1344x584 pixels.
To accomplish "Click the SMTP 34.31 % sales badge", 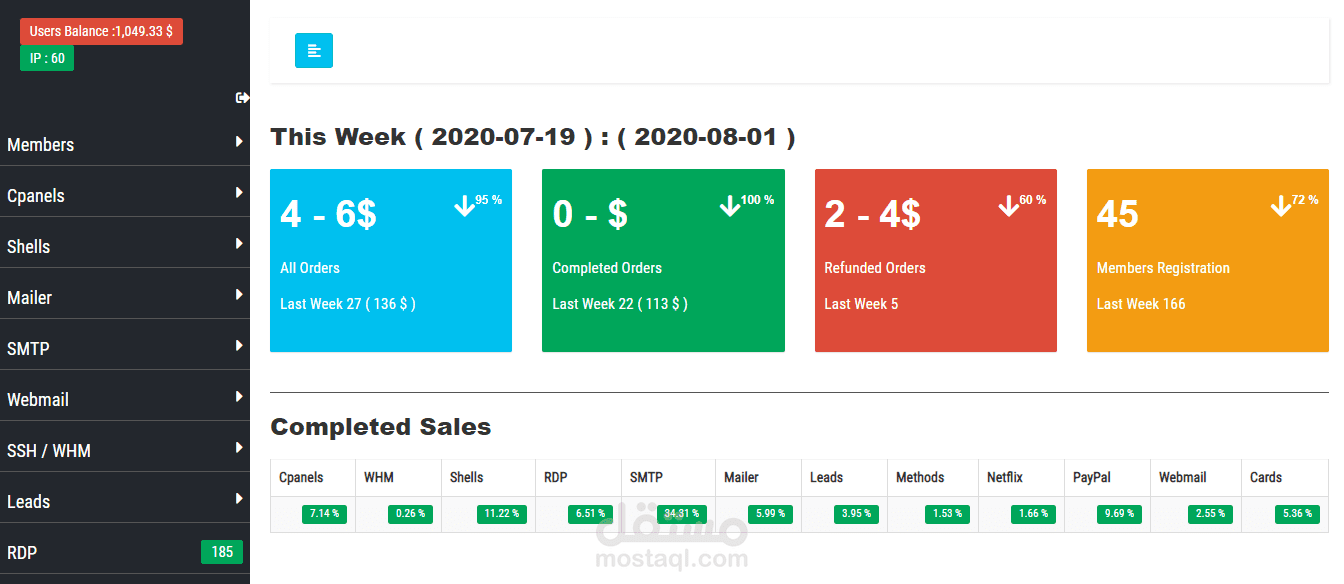I will point(682,514).
